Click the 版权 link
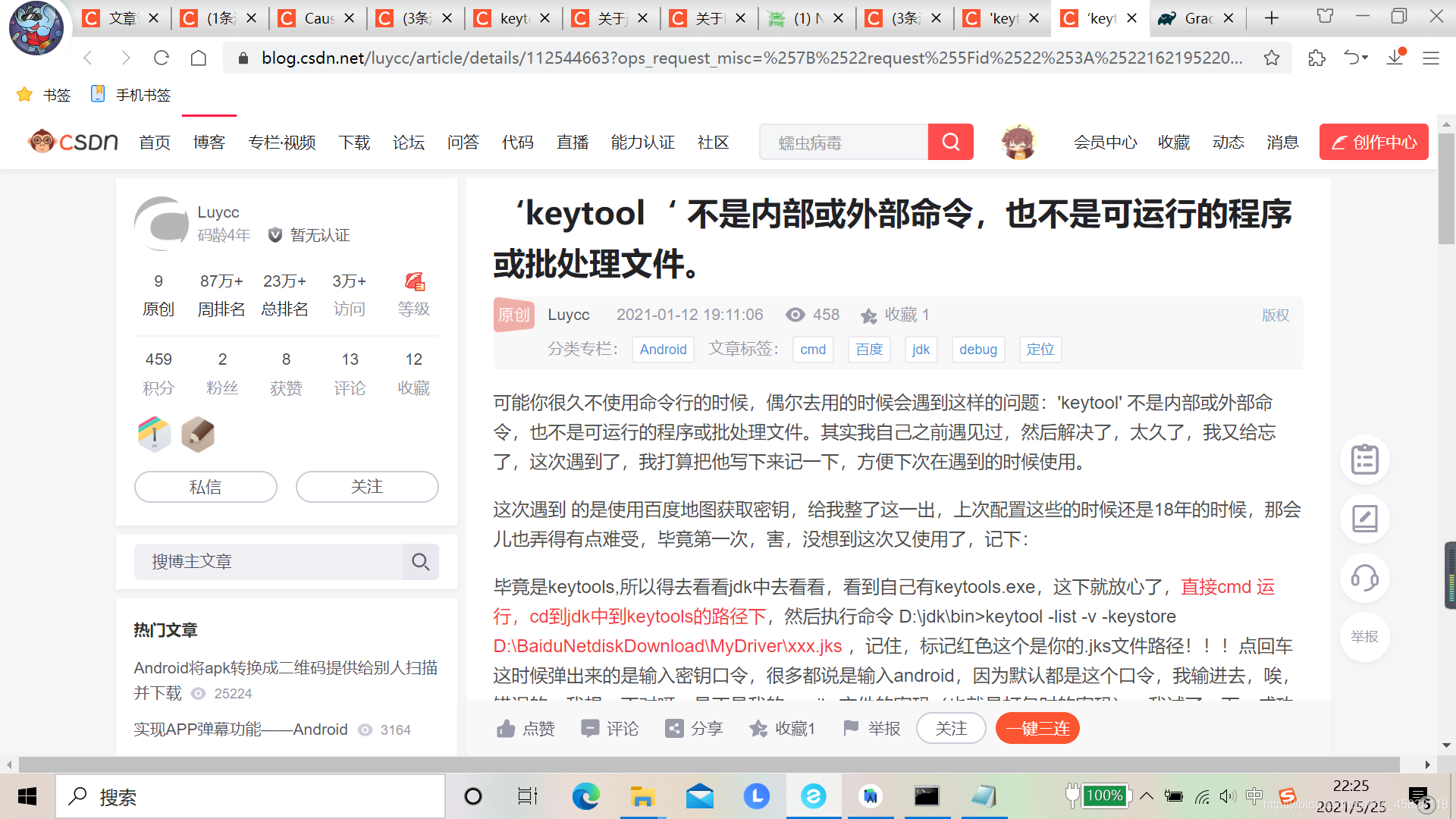 coord(1276,315)
